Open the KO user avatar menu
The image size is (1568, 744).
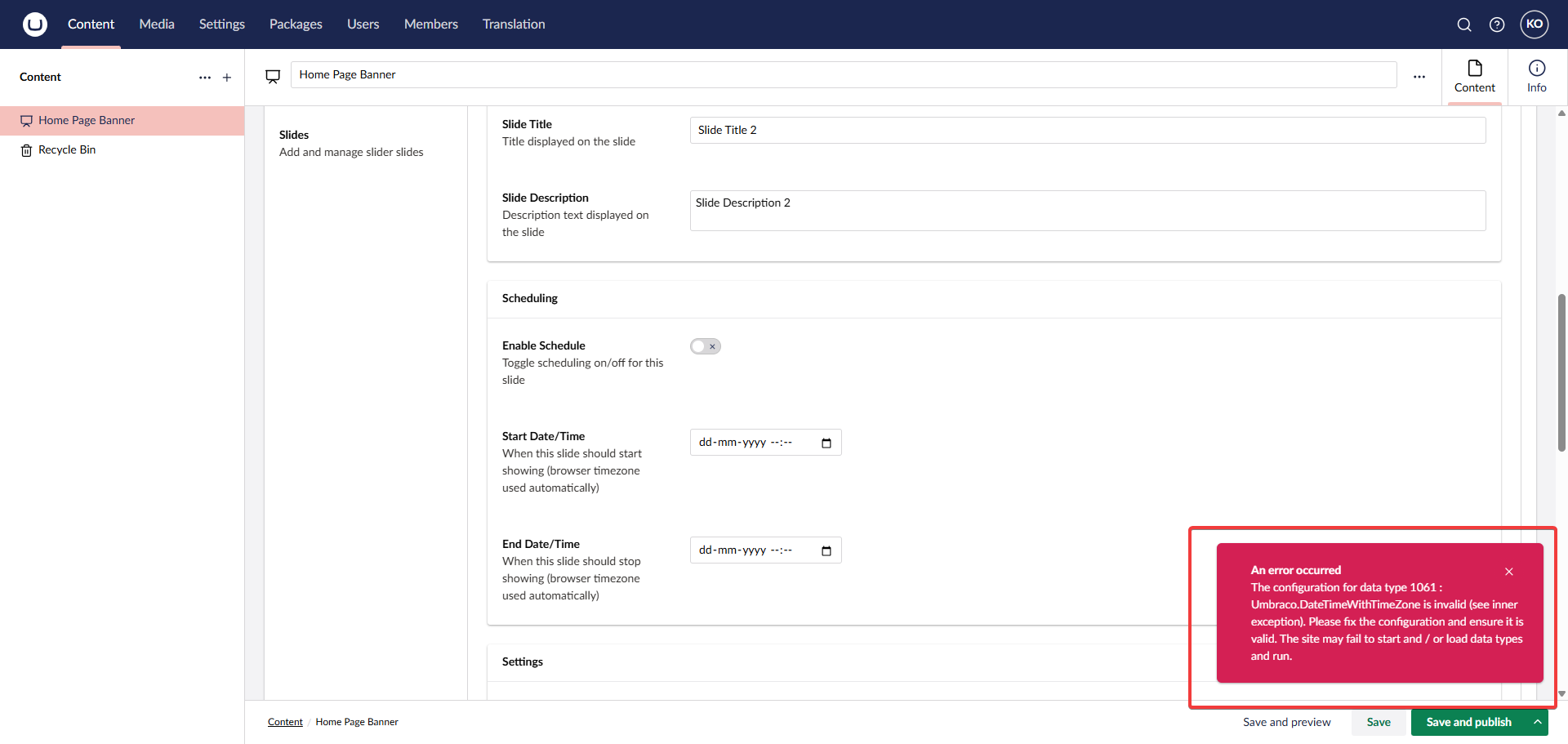tap(1535, 25)
